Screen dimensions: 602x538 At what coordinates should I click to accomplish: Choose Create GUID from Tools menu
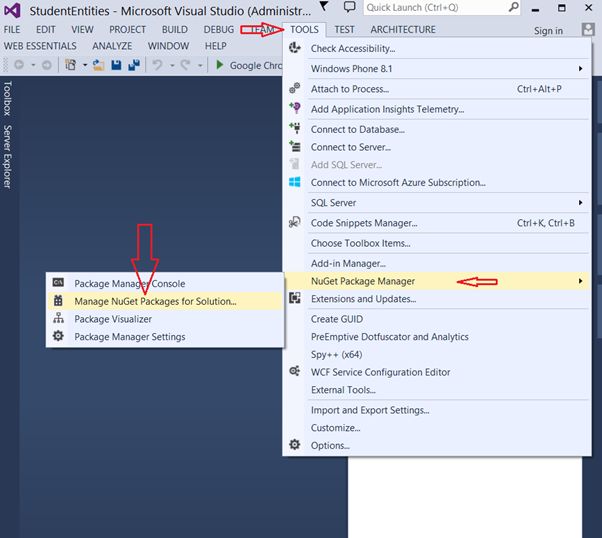click(x=437, y=319)
